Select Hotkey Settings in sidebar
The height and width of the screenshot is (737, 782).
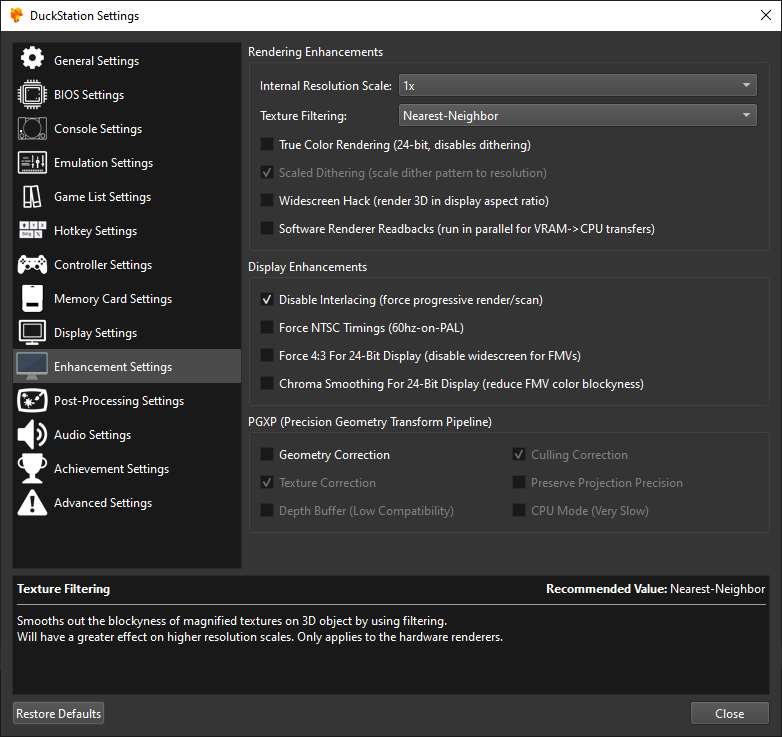tap(127, 230)
